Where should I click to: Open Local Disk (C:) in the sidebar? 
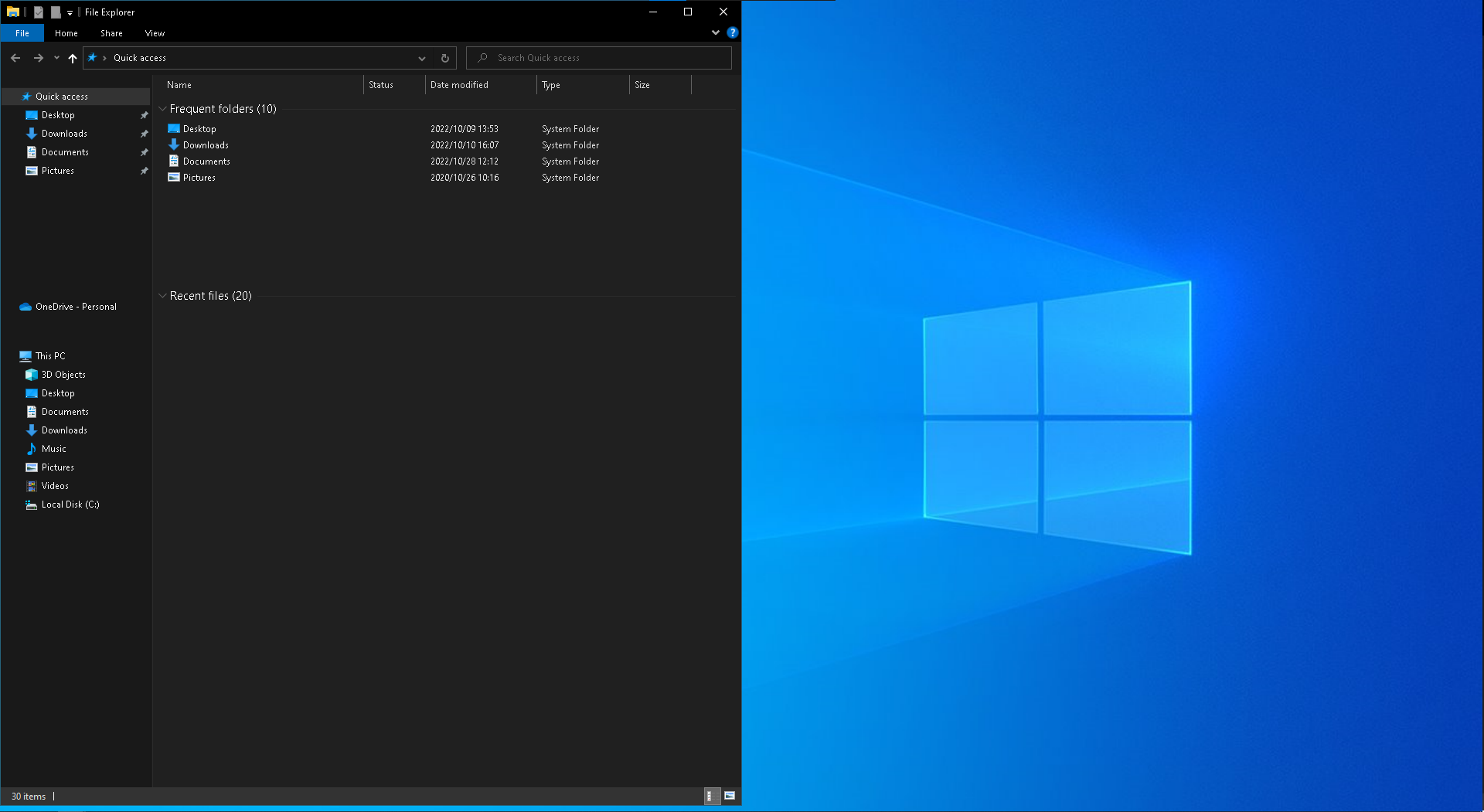[x=70, y=504]
